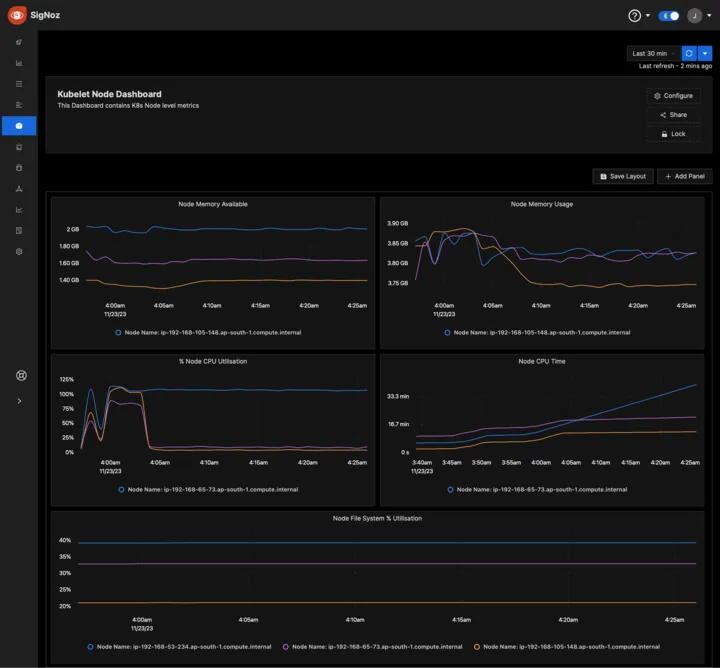
Task: Toggle ip-192-168-53-234 legend in File System panel
Action: [179, 646]
